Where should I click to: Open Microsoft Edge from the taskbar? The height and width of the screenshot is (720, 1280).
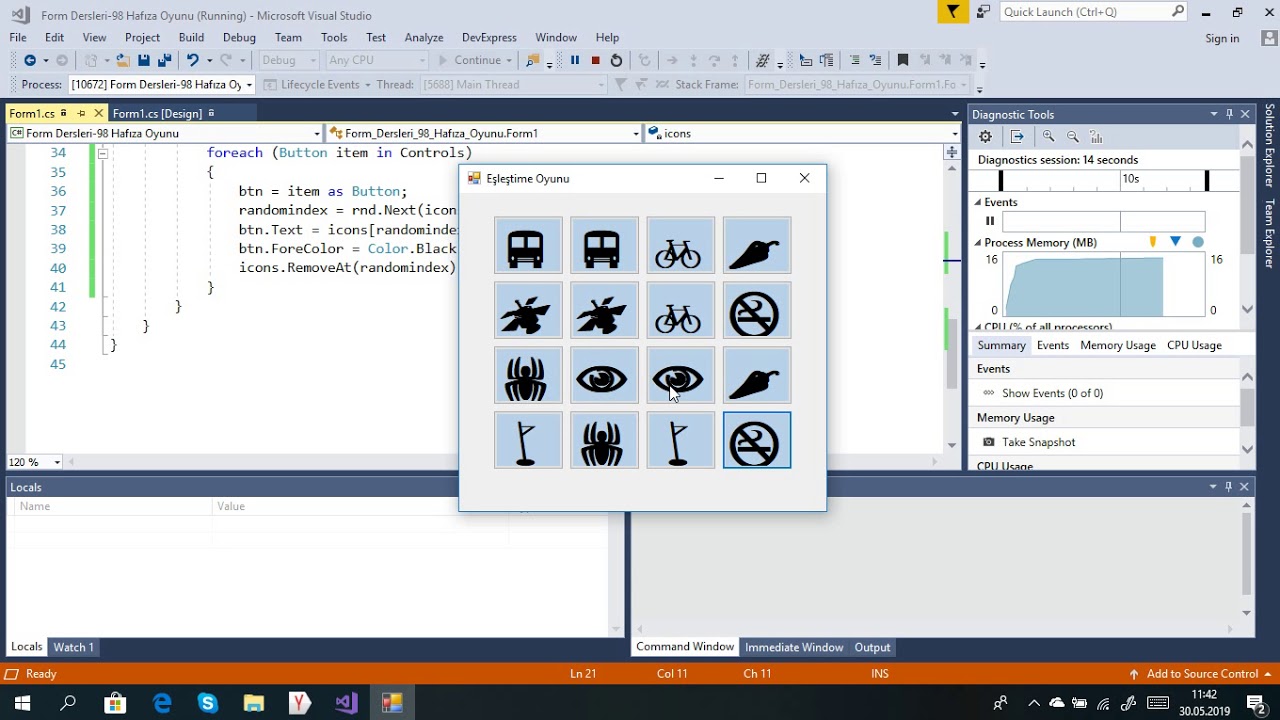pos(161,703)
